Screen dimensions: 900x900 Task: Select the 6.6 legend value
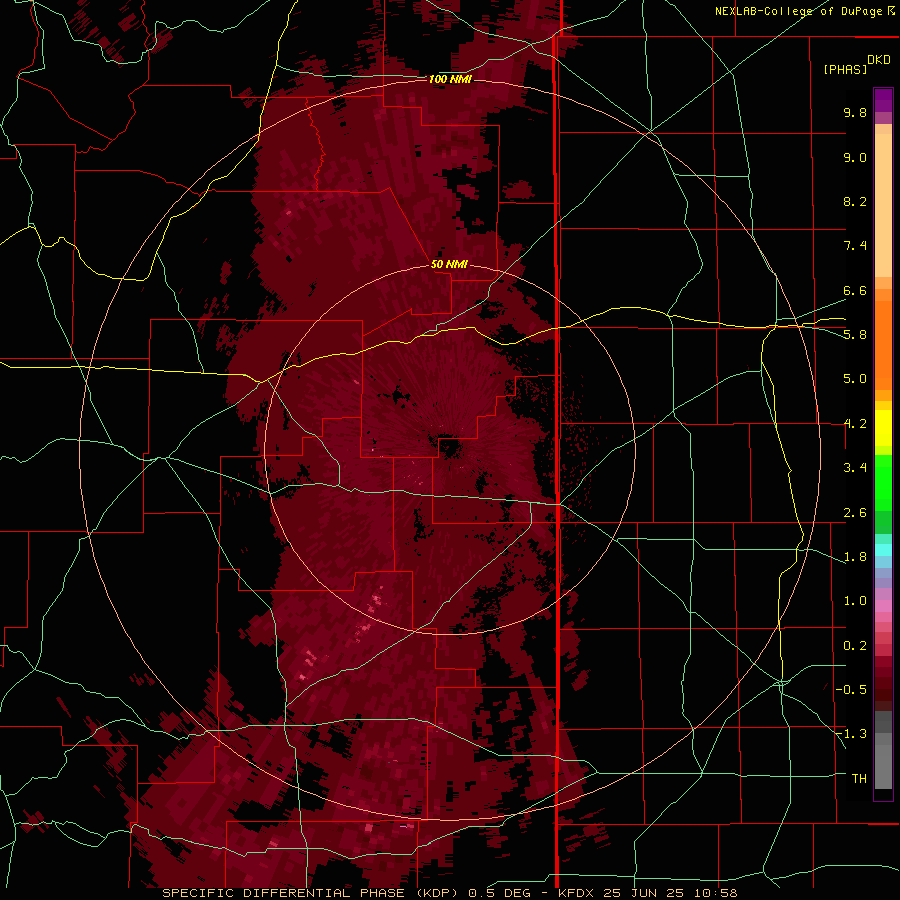(855, 290)
